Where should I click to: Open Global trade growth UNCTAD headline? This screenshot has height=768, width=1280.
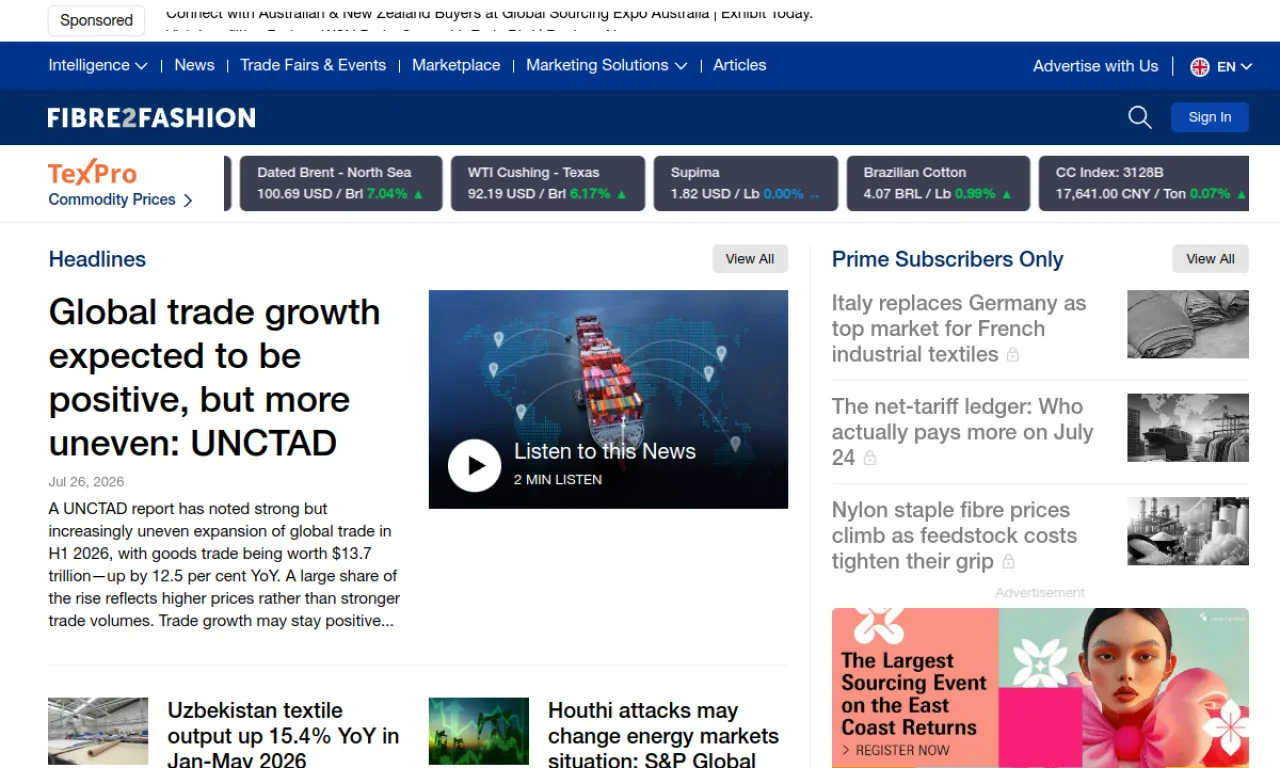[x=214, y=377]
